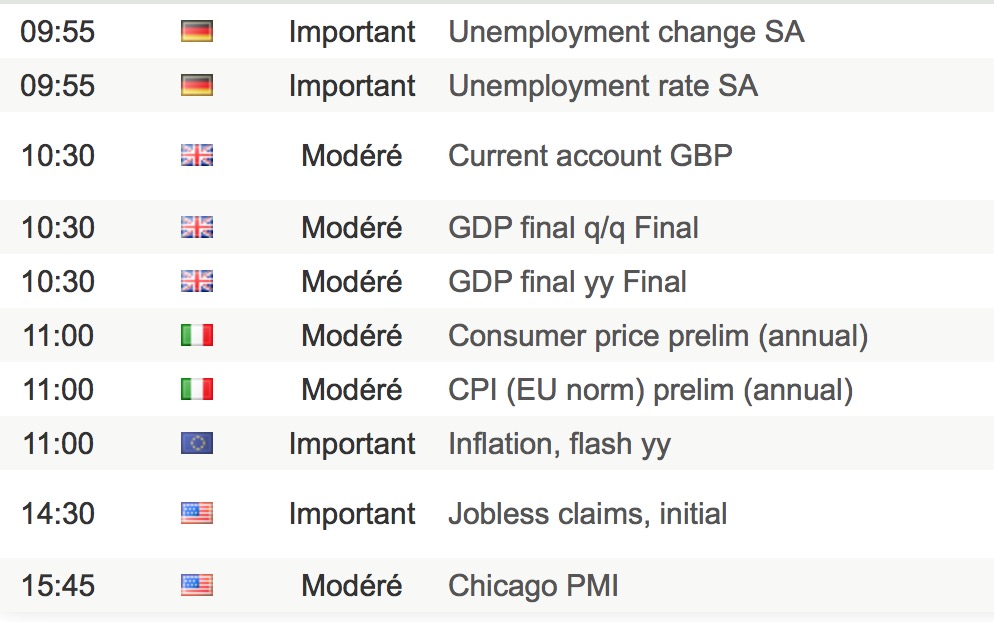Click EU flag beside Inflation, flash yy
This screenshot has height=622, width=994.
coord(197,443)
